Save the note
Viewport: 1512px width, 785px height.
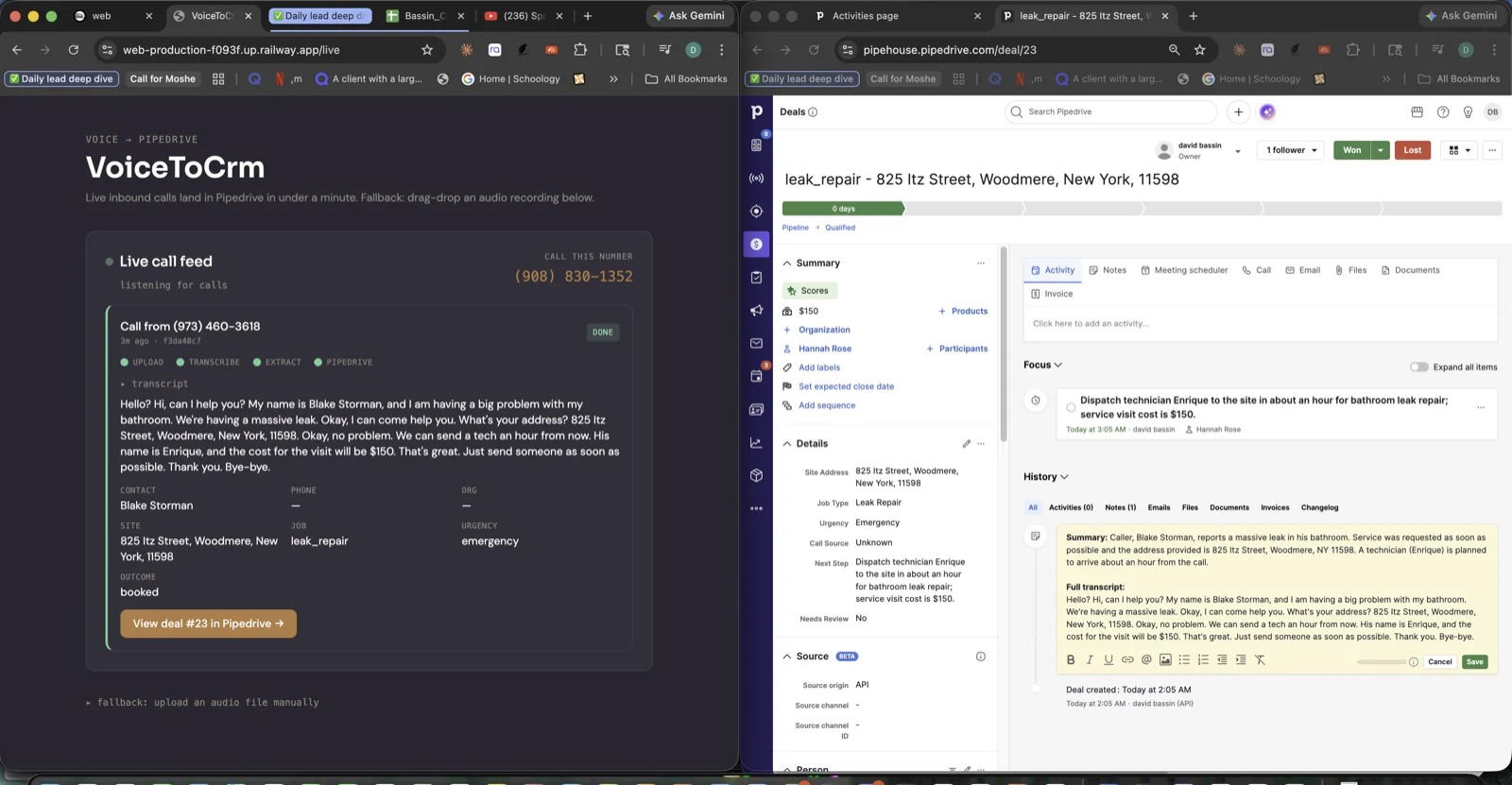tap(1474, 662)
